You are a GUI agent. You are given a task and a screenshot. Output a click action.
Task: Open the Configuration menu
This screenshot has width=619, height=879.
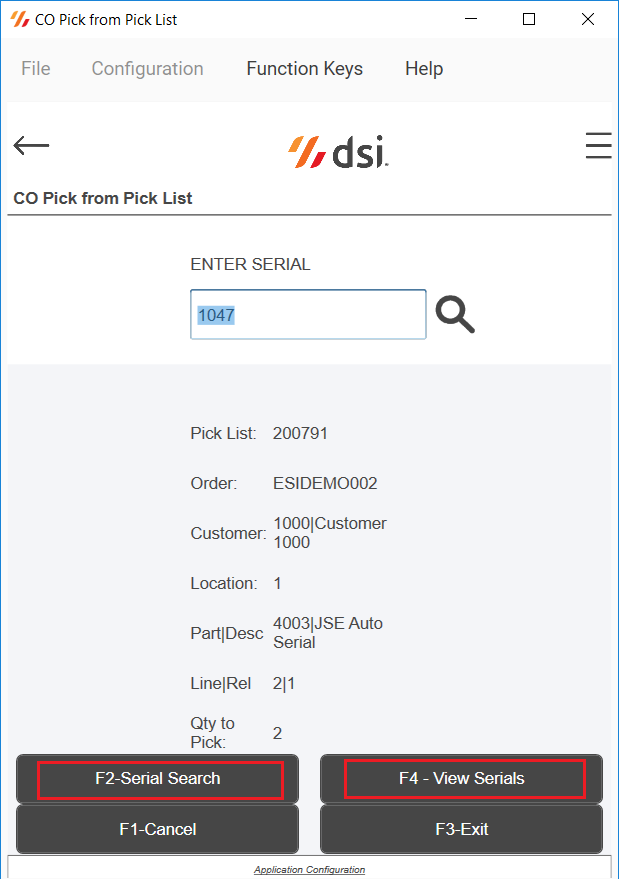[147, 68]
